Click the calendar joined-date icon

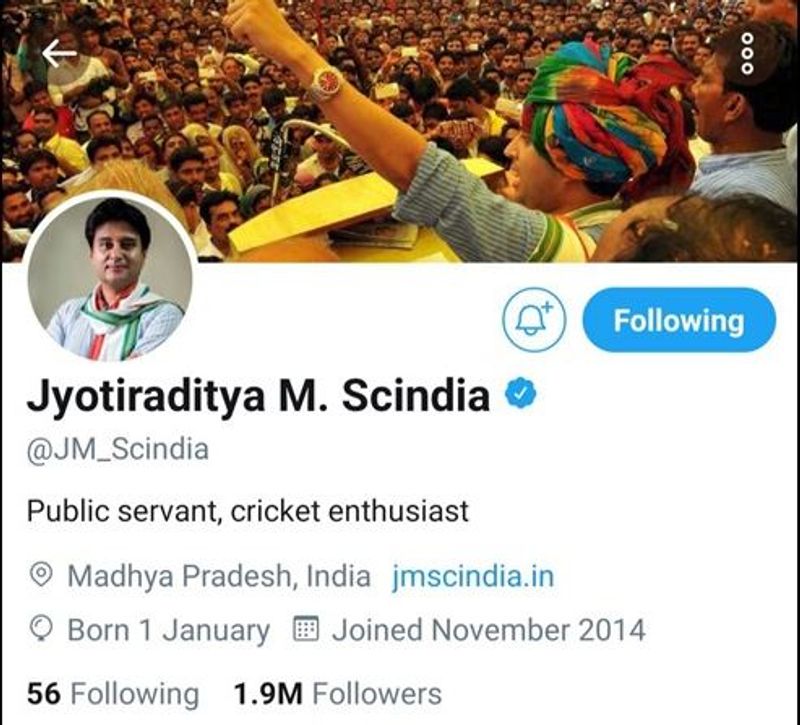pos(306,629)
